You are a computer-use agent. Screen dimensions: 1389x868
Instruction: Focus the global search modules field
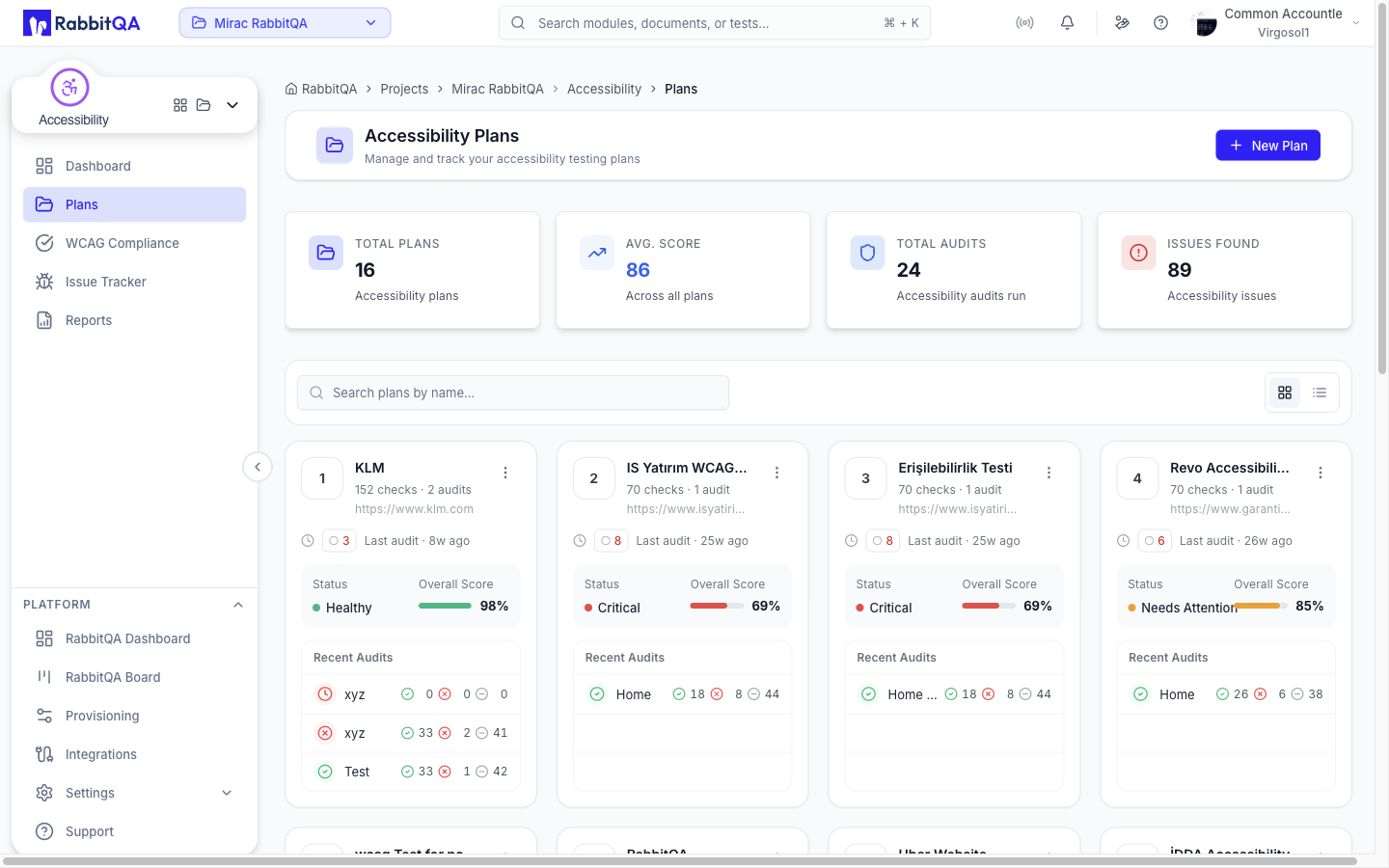[x=715, y=23]
